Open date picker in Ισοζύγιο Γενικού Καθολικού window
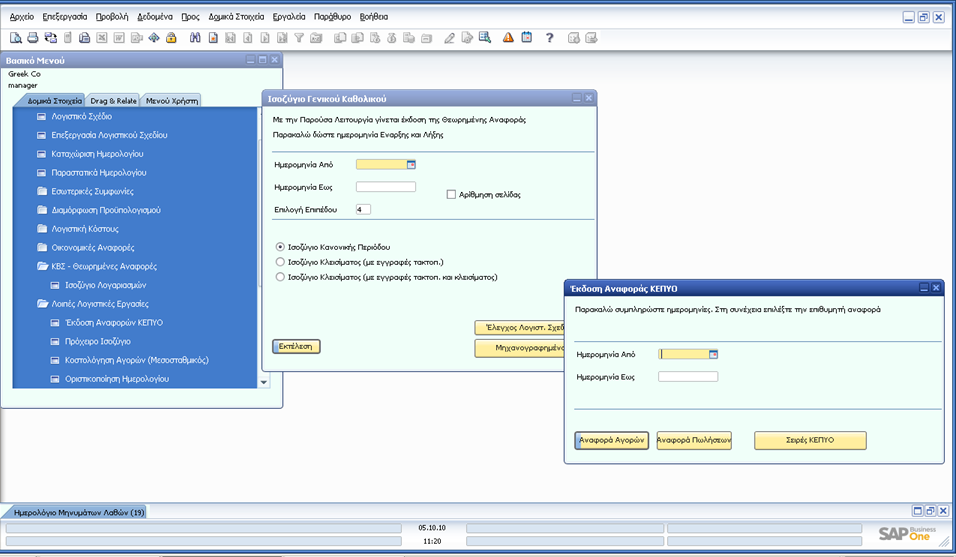The width and height of the screenshot is (956, 557). coord(411,165)
